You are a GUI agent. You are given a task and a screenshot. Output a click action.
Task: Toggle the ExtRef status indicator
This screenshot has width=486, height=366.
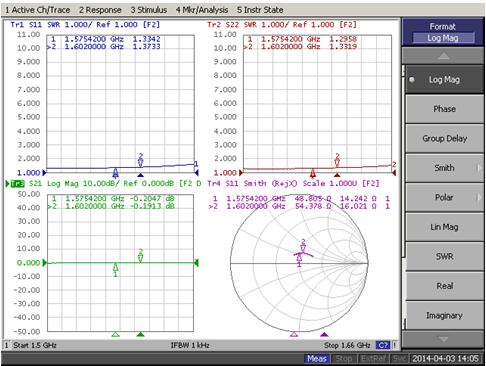(x=373, y=359)
